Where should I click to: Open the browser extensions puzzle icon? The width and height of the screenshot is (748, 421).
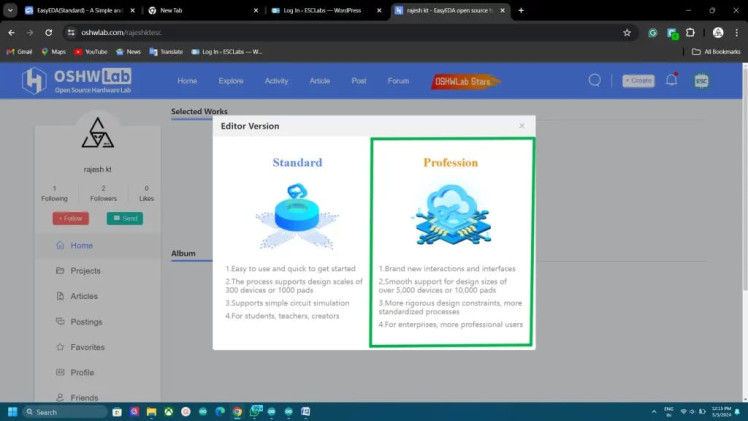pos(690,32)
